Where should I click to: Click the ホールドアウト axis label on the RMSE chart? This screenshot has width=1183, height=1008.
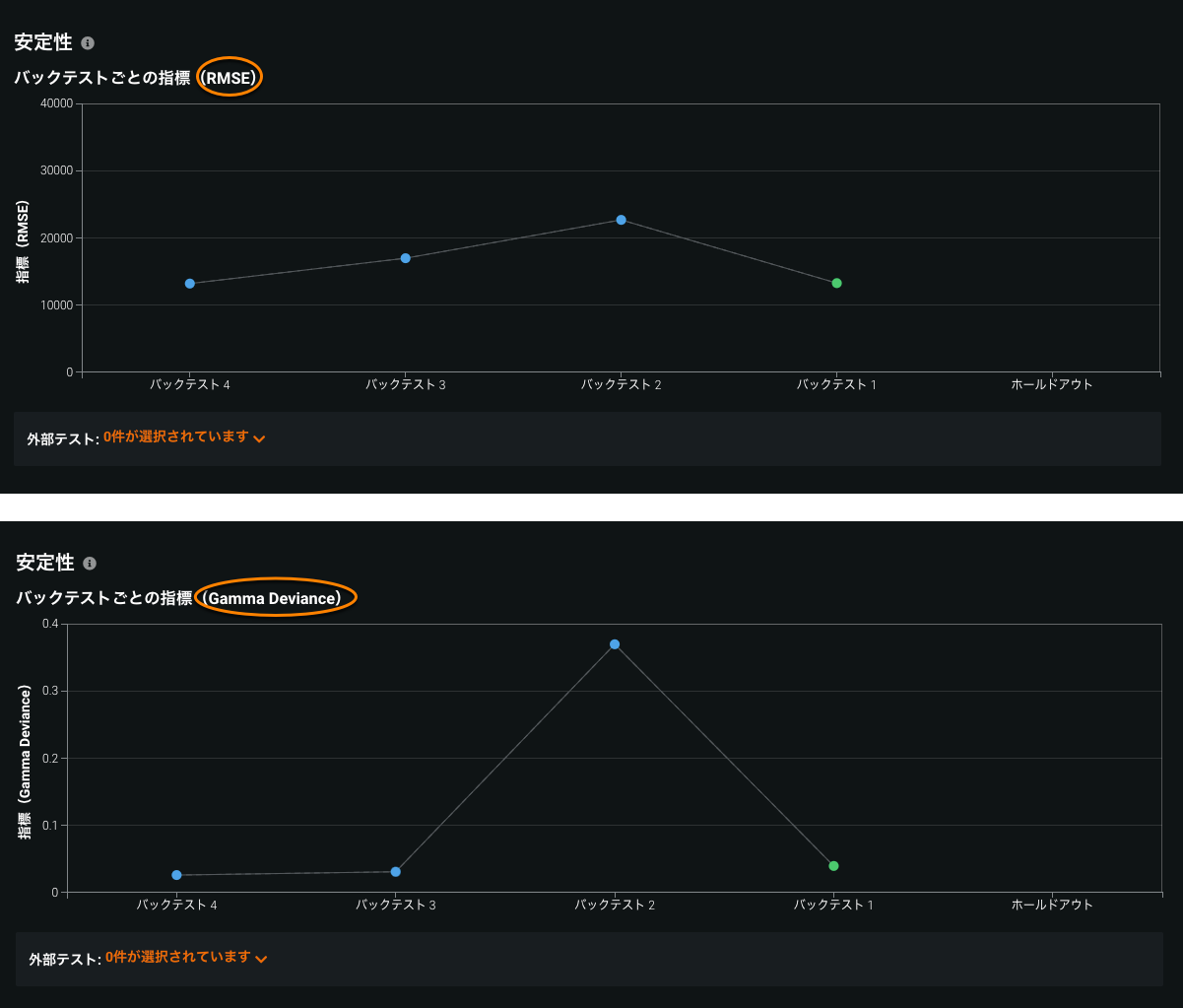pyautogui.click(x=1052, y=384)
